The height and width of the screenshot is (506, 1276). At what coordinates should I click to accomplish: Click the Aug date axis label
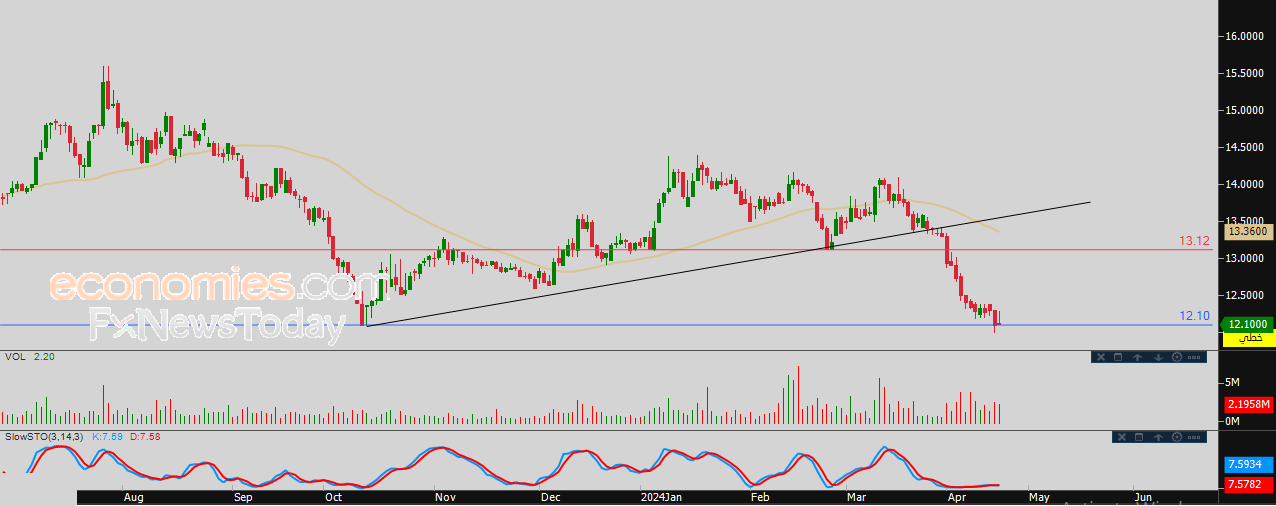(133, 497)
